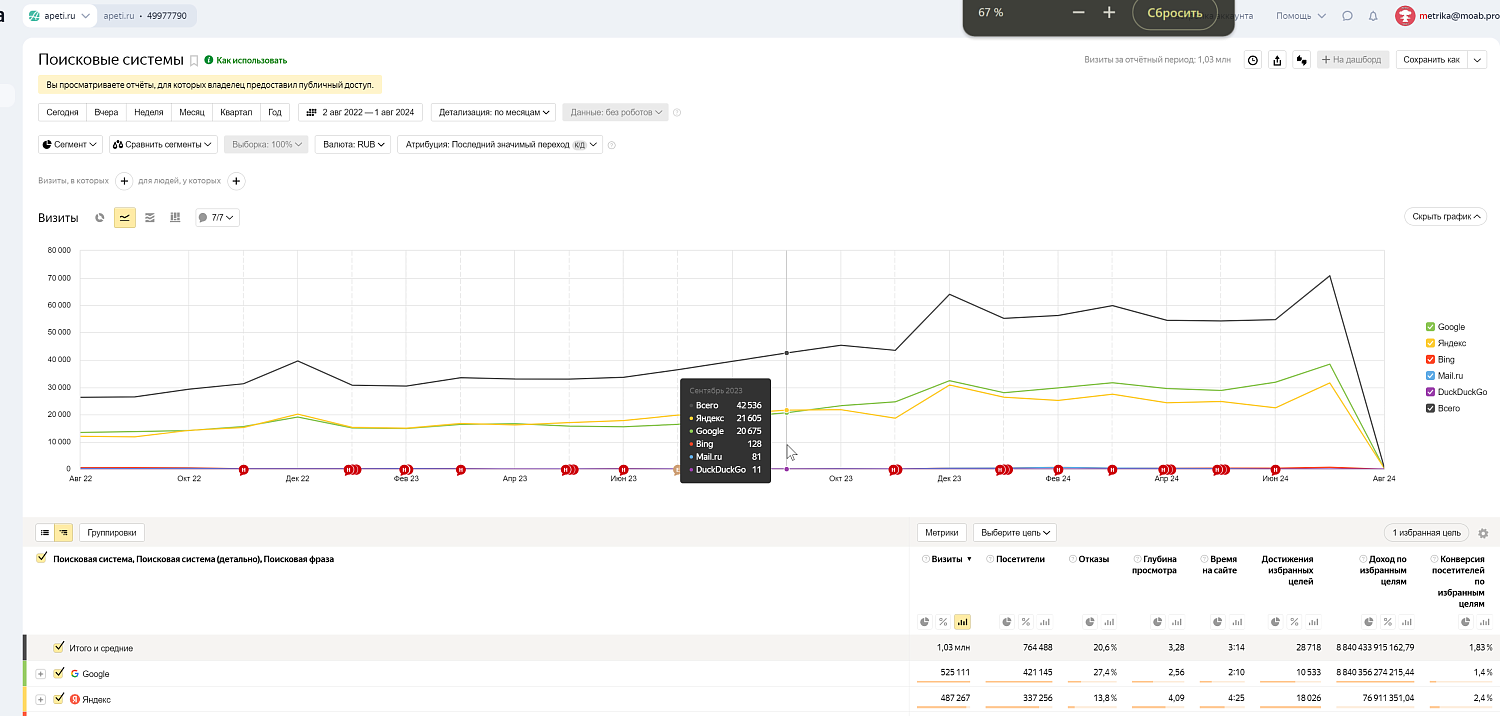The width and height of the screenshot is (1500, 716).
Task: Add condition для людей, у которых
Action: pos(236,181)
